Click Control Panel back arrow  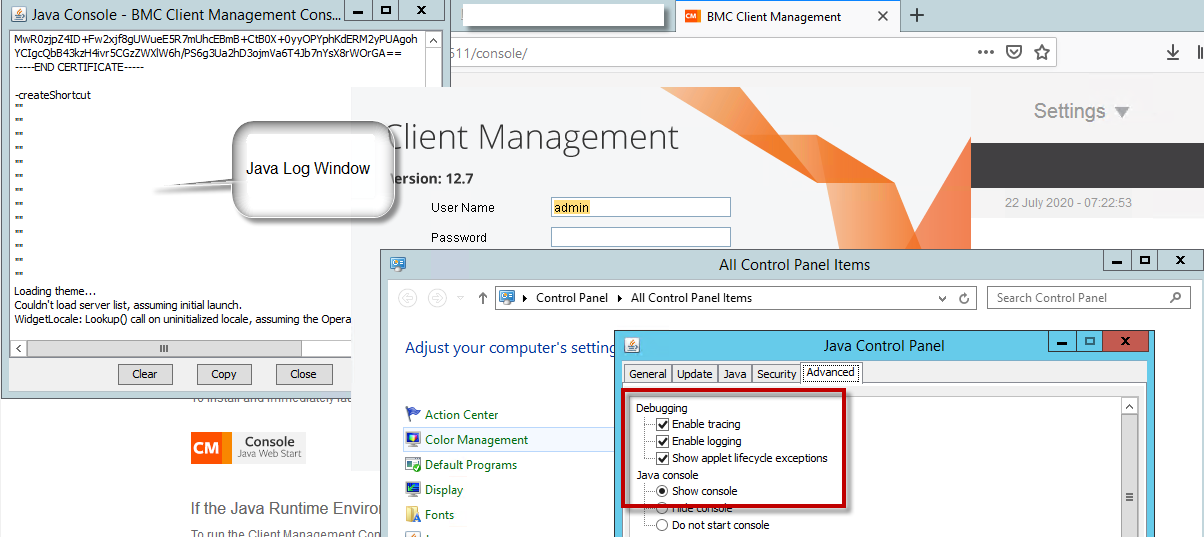pyautogui.click(x=407, y=298)
